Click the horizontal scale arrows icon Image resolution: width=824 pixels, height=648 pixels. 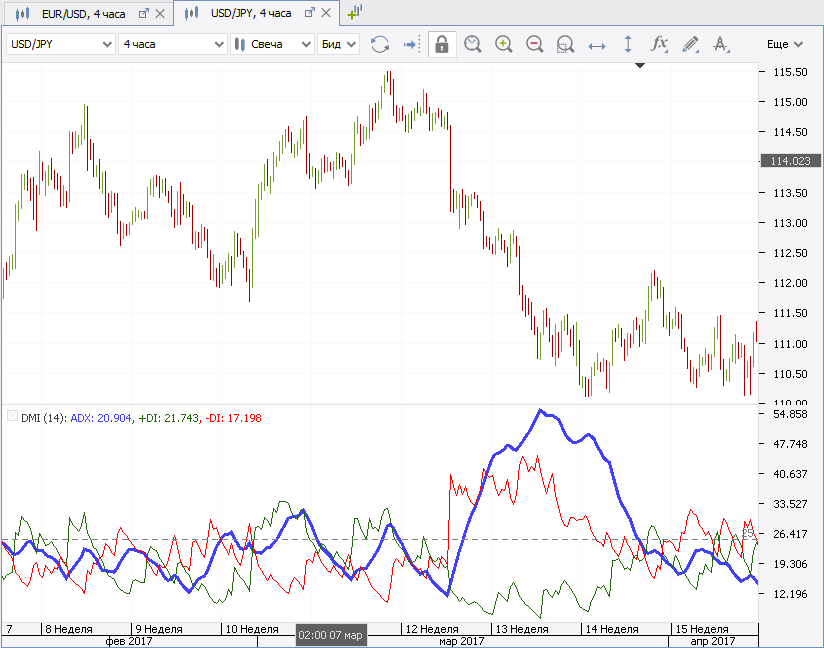click(597, 44)
